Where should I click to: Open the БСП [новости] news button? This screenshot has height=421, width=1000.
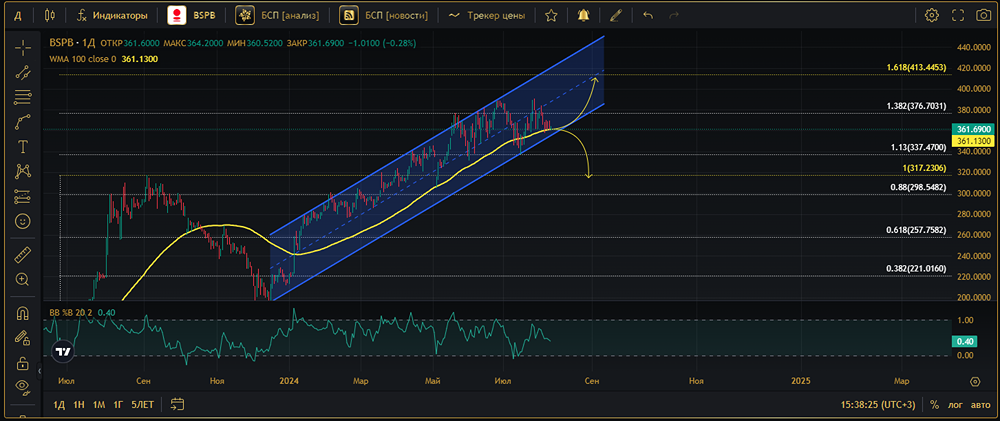point(383,15)
